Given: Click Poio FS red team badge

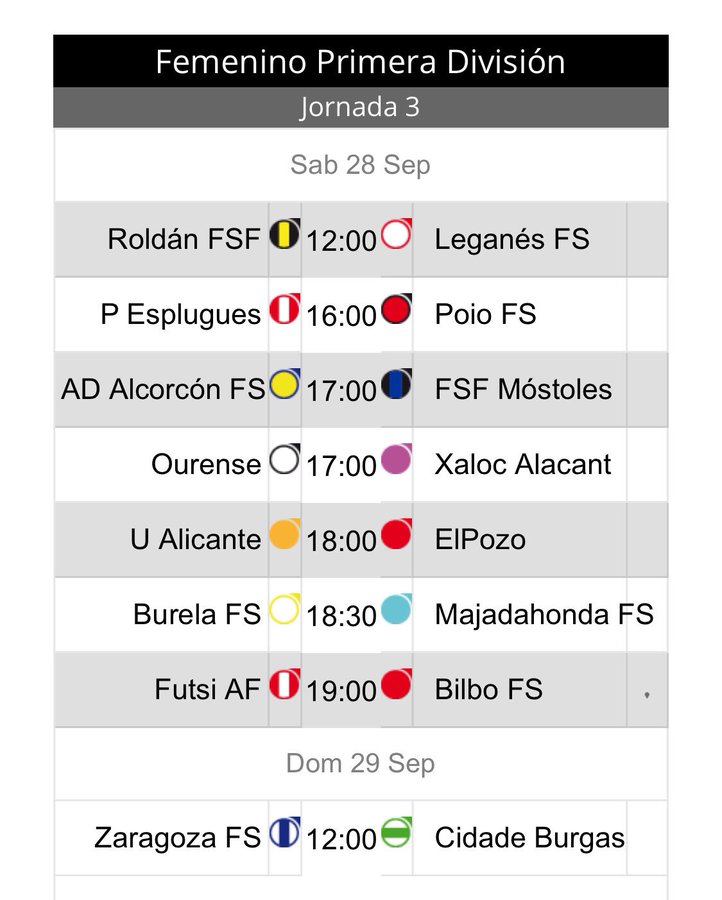Looking at the screenshot, I should point(397,309).
